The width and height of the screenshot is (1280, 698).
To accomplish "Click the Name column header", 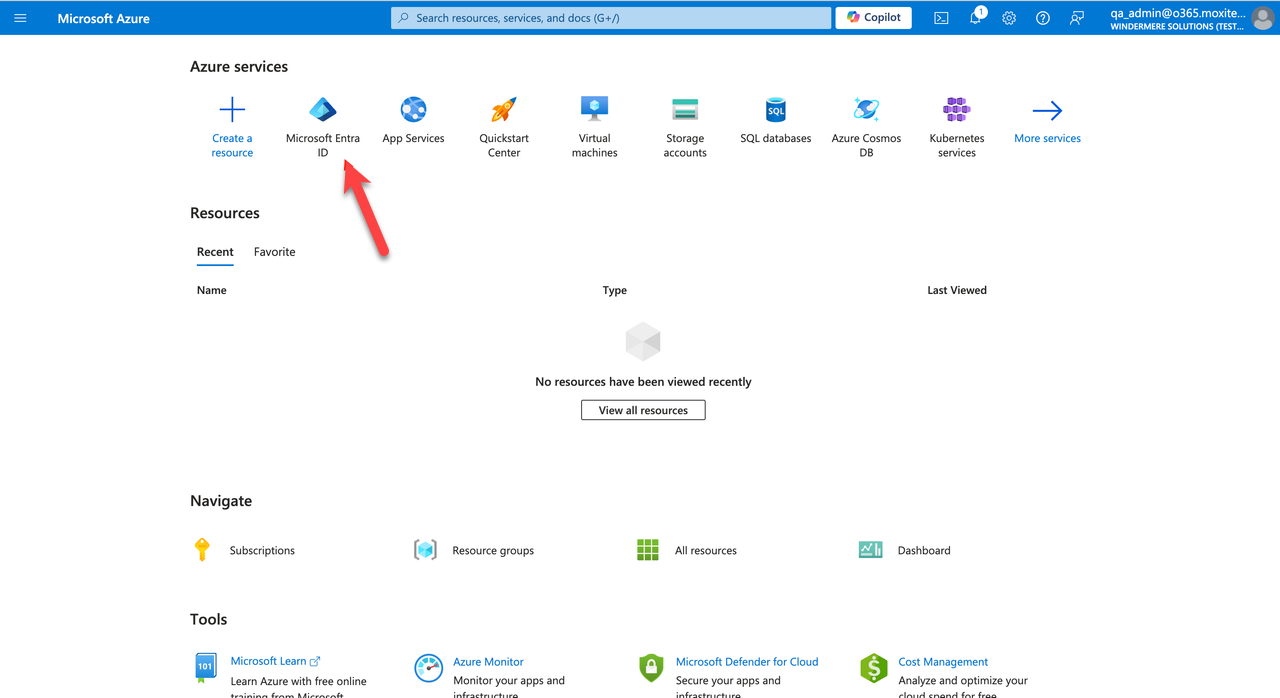I will click(212, 290).
